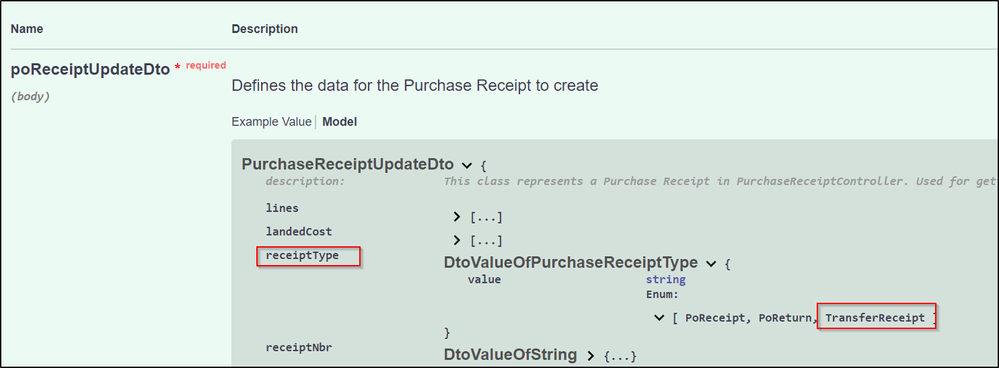Expand the landedCost array
Viewport: 999px width, 368px height.
(x=456, y=240)
